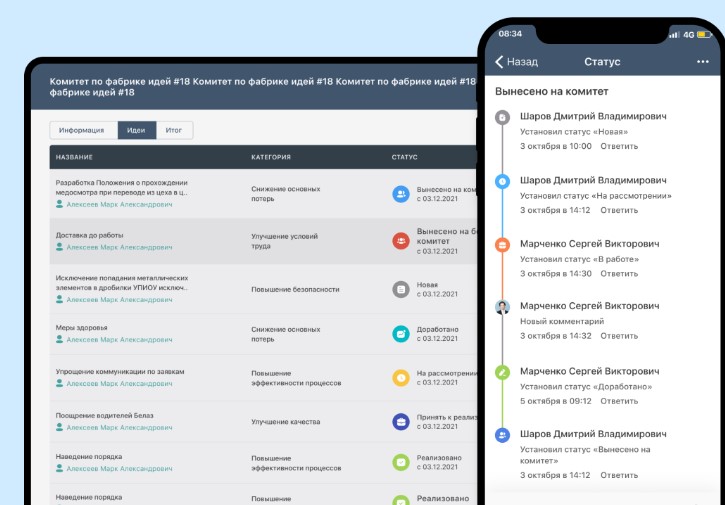Click the yellow 'На рассмотрении' clock icon

click(x=401, y=378)
